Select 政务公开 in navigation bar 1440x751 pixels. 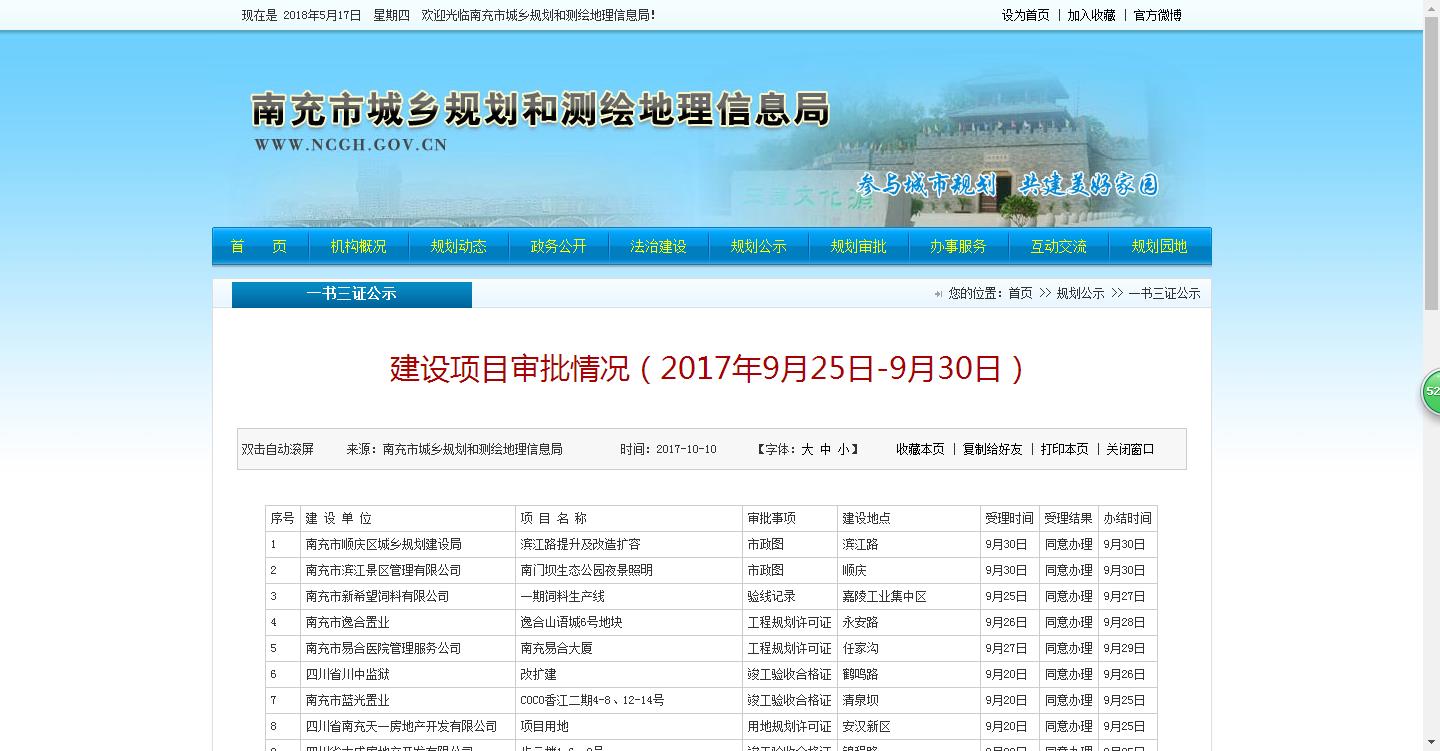(x=559, y=246)
